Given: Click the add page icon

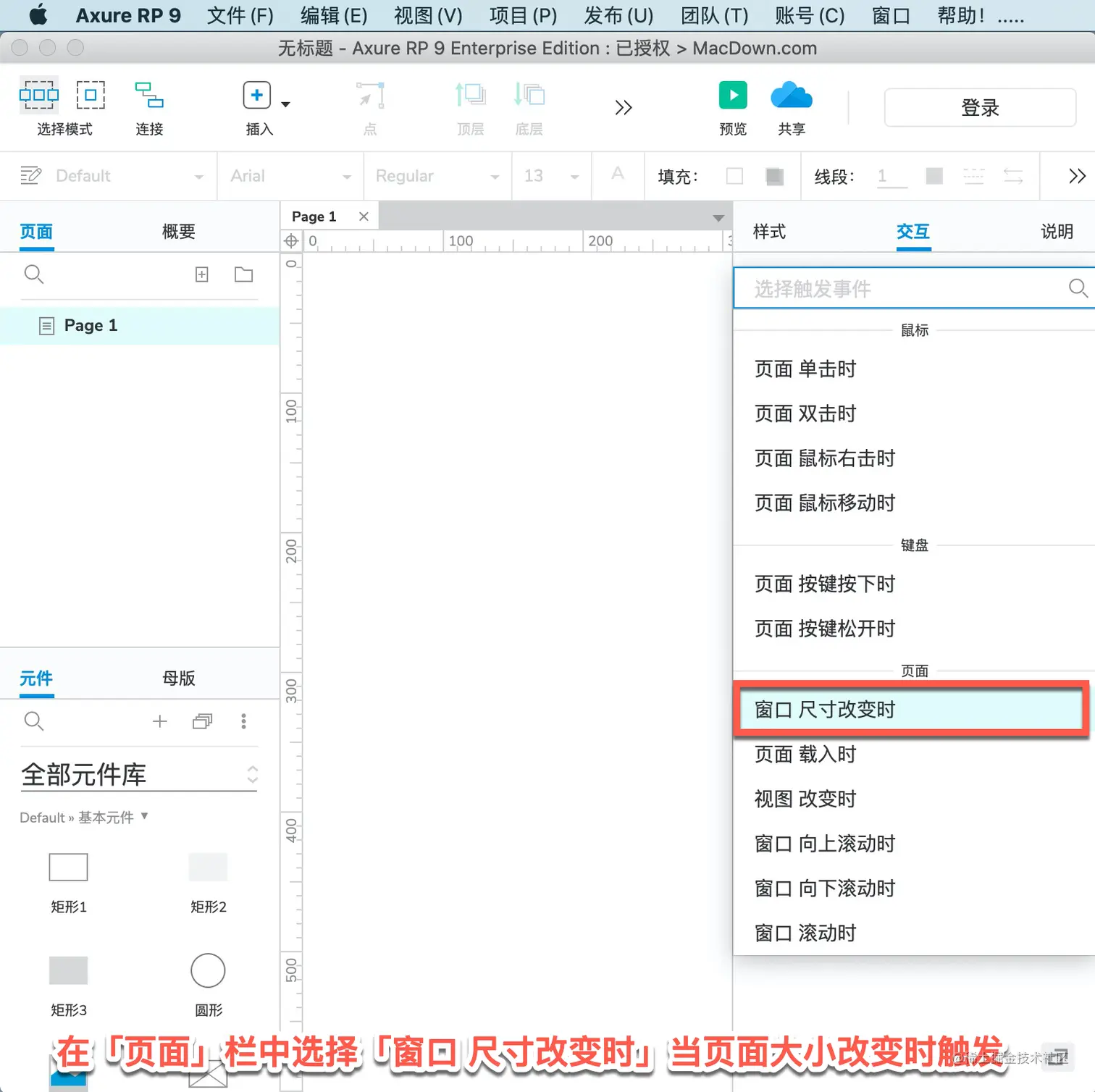Looking at the screenshot, I should pyautogui.click(x=202, y=274).
